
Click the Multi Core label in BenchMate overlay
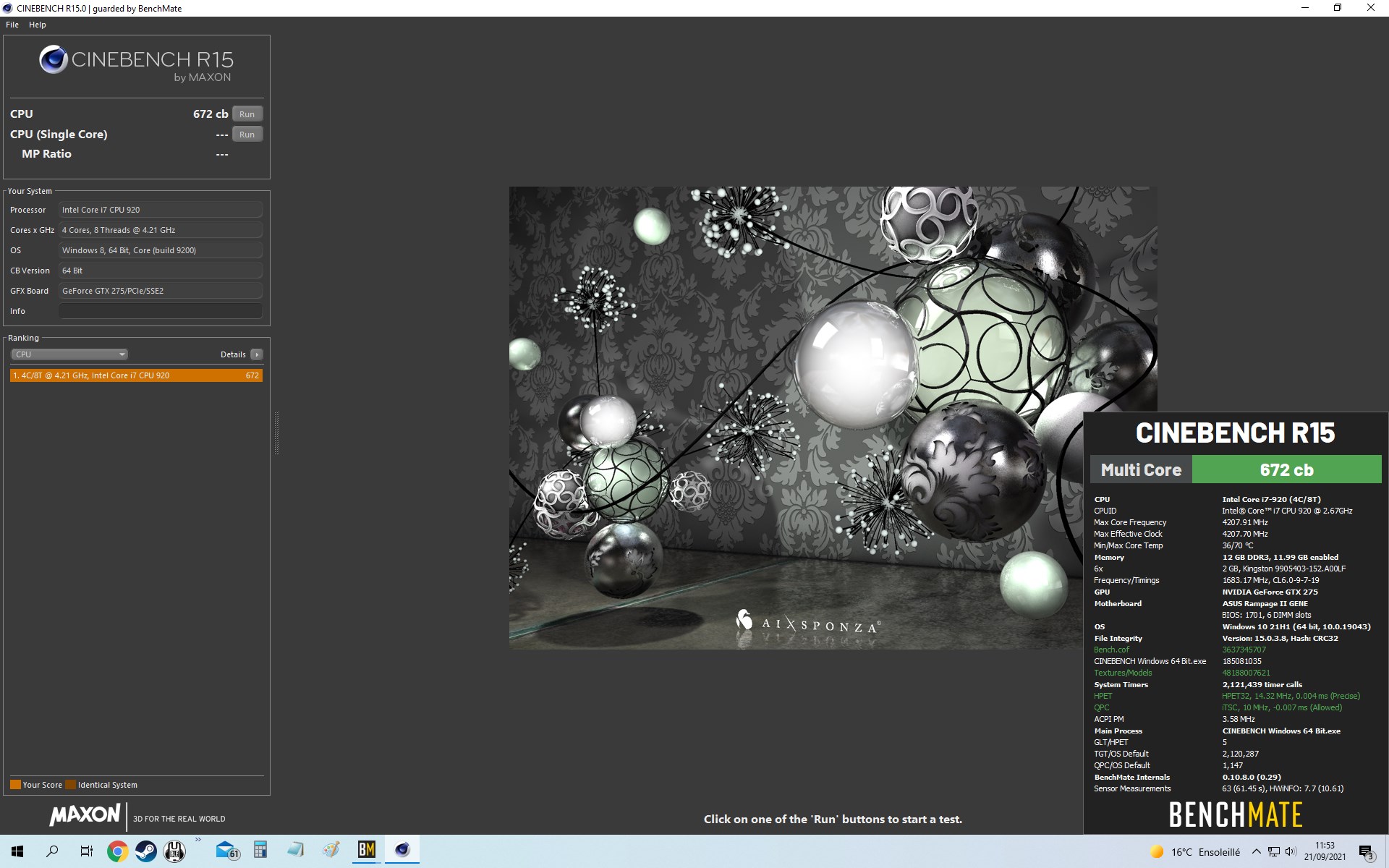[x=1141, y=469]
